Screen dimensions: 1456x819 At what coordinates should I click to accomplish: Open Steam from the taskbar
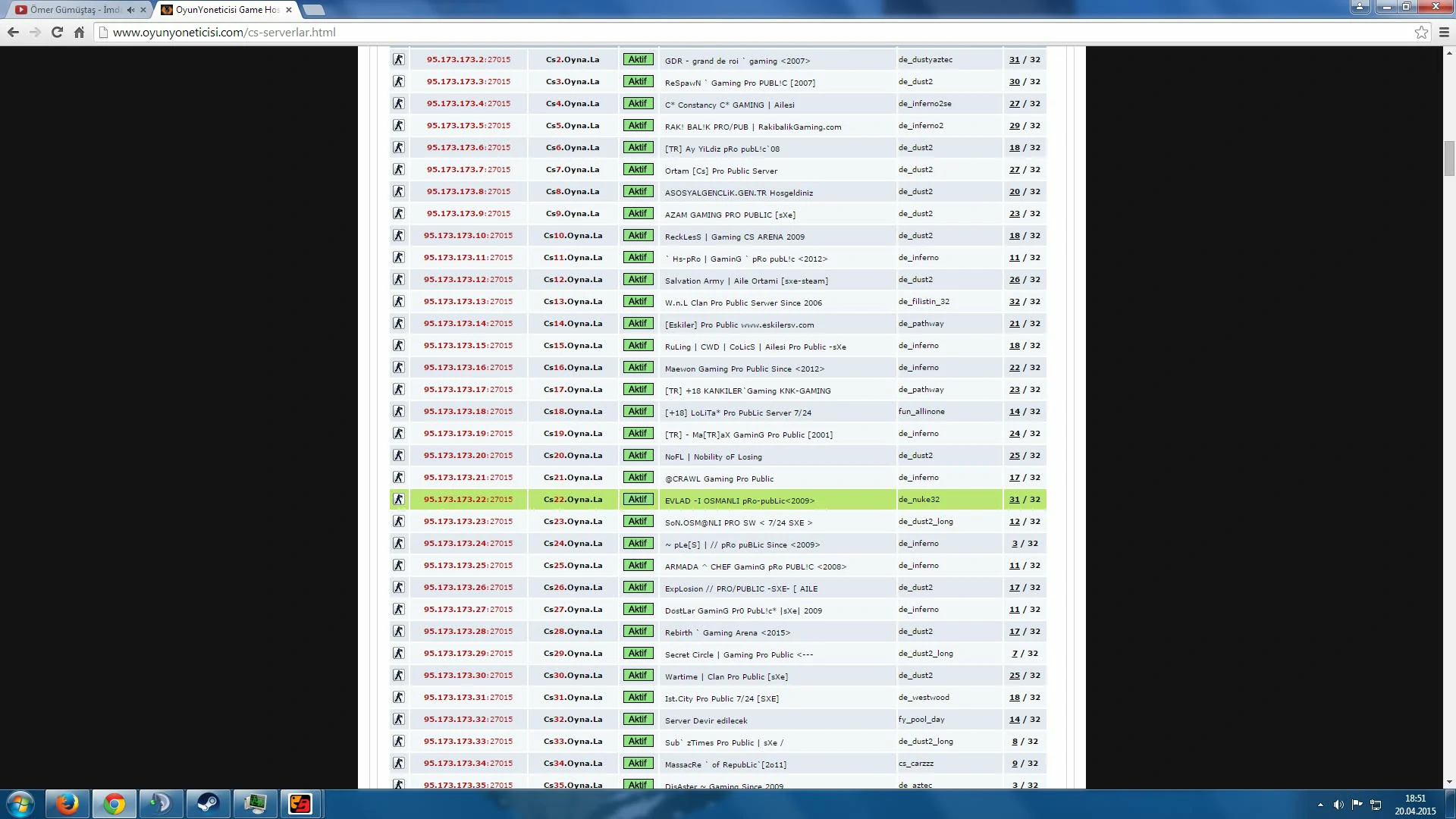[208, 804]
